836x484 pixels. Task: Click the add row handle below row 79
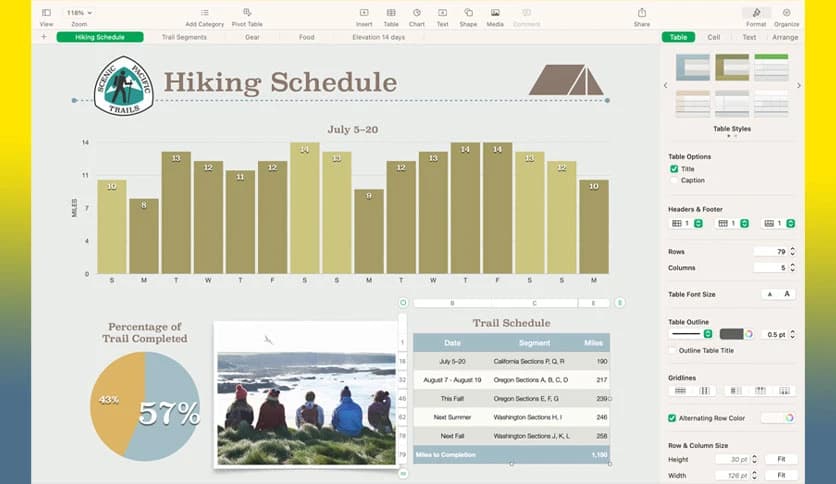tap(403, 473)
